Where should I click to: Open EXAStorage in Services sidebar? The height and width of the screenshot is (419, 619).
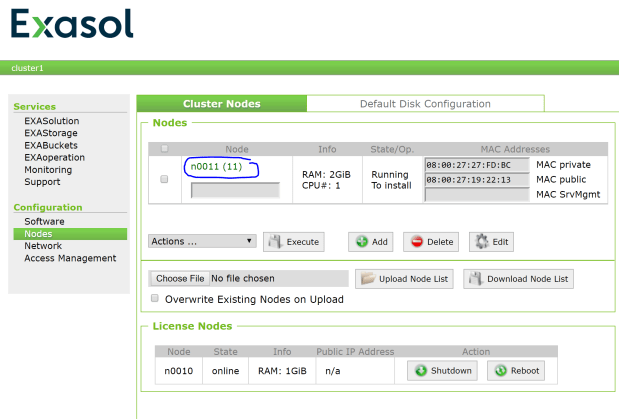50,133
